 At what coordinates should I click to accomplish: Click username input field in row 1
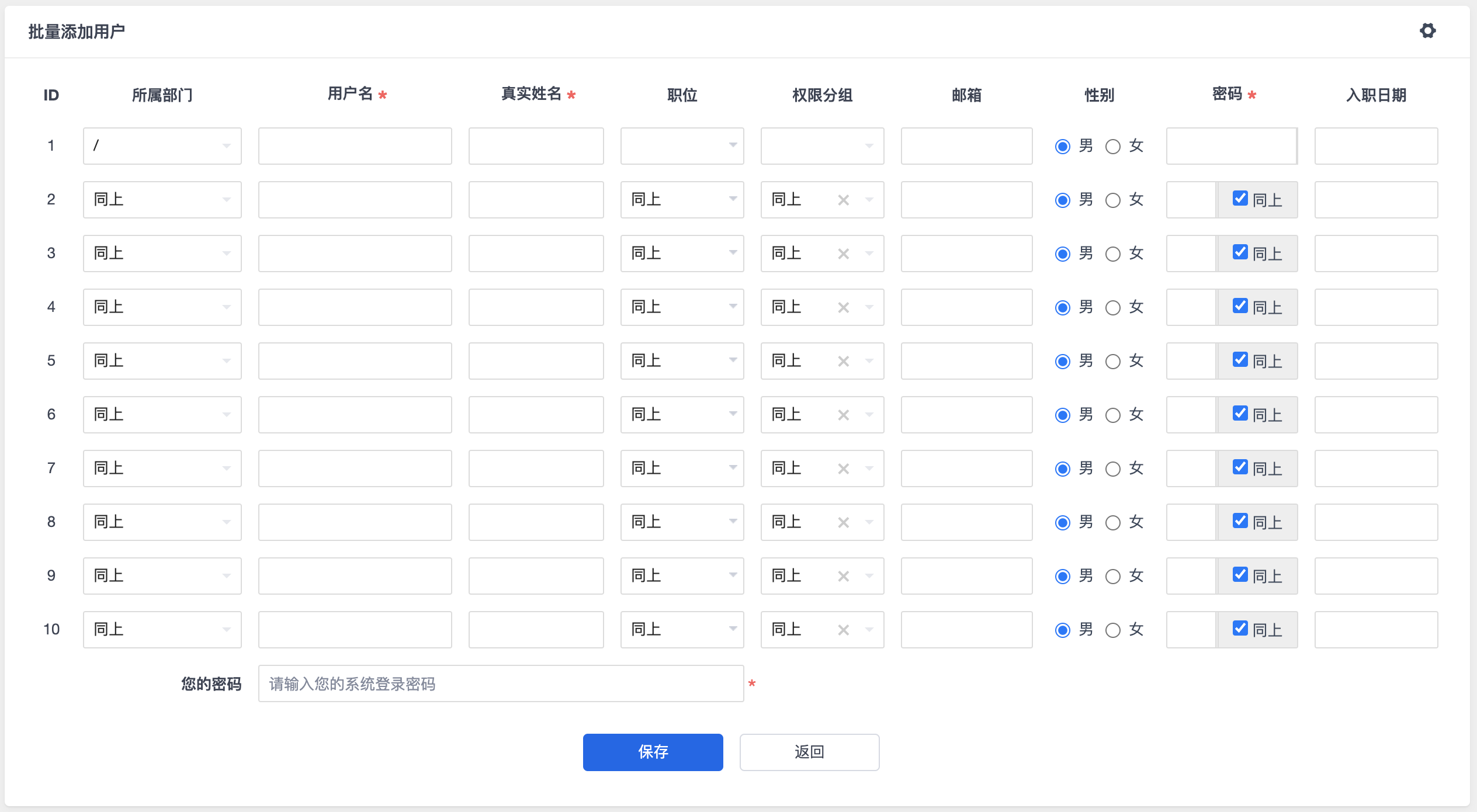(x=355, y=146)
